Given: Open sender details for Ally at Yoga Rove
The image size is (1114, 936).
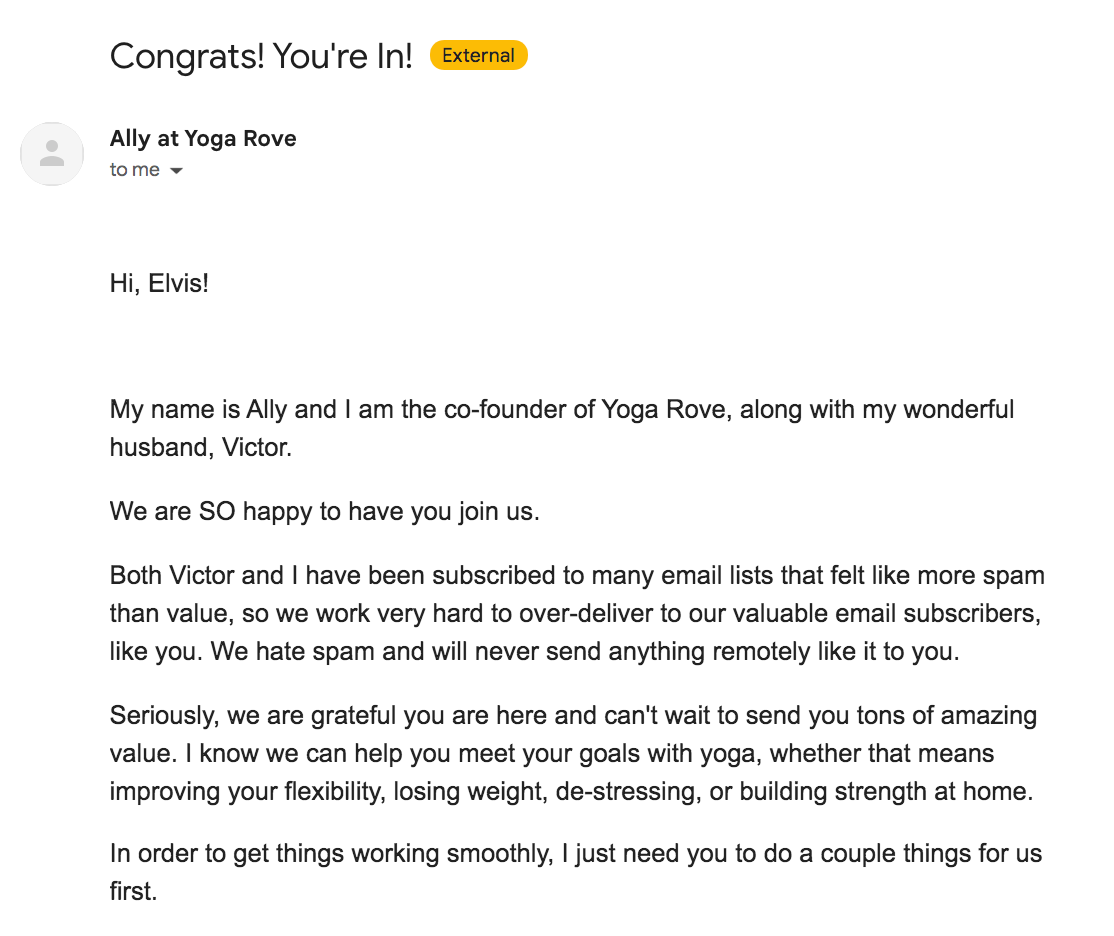Looking at the screenshot, I should pos(202,138).
